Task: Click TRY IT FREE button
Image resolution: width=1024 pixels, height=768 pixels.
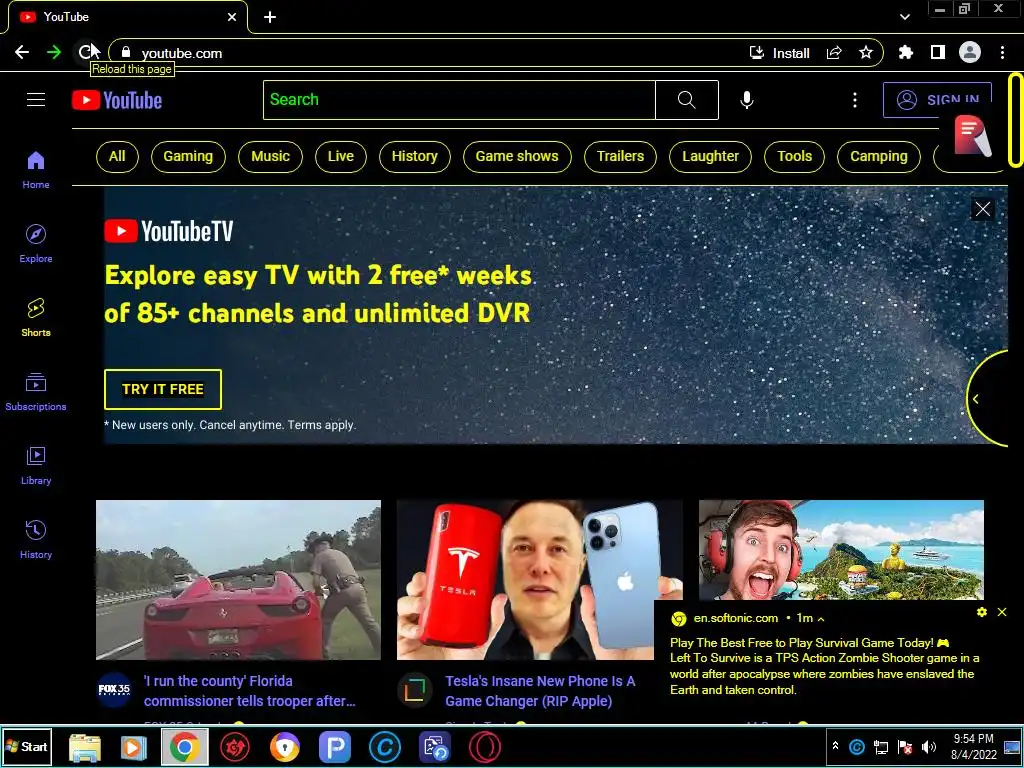Action: 163,389
